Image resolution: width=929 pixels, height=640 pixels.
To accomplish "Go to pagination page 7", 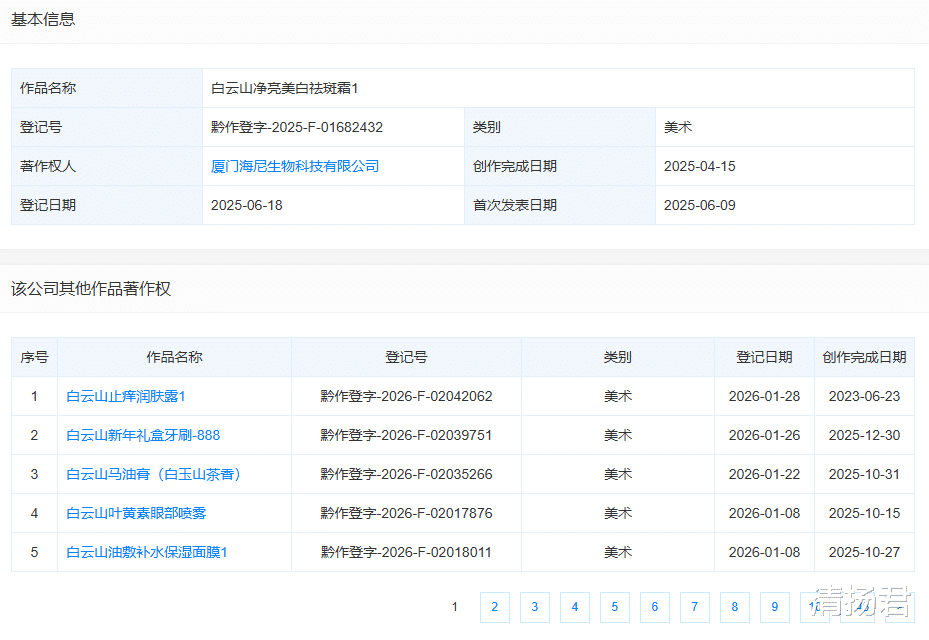I will pos(694,607).
